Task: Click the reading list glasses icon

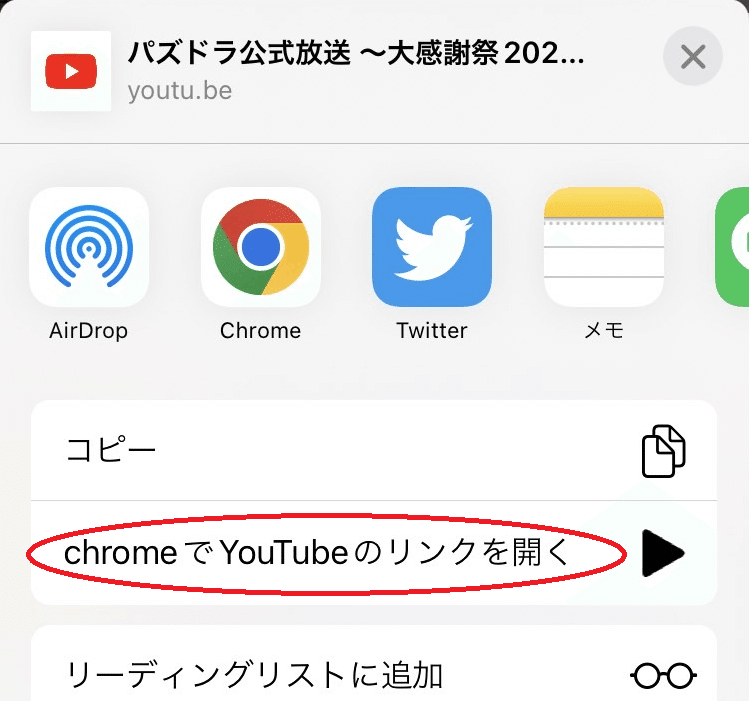Action: (x=663, y=675)
